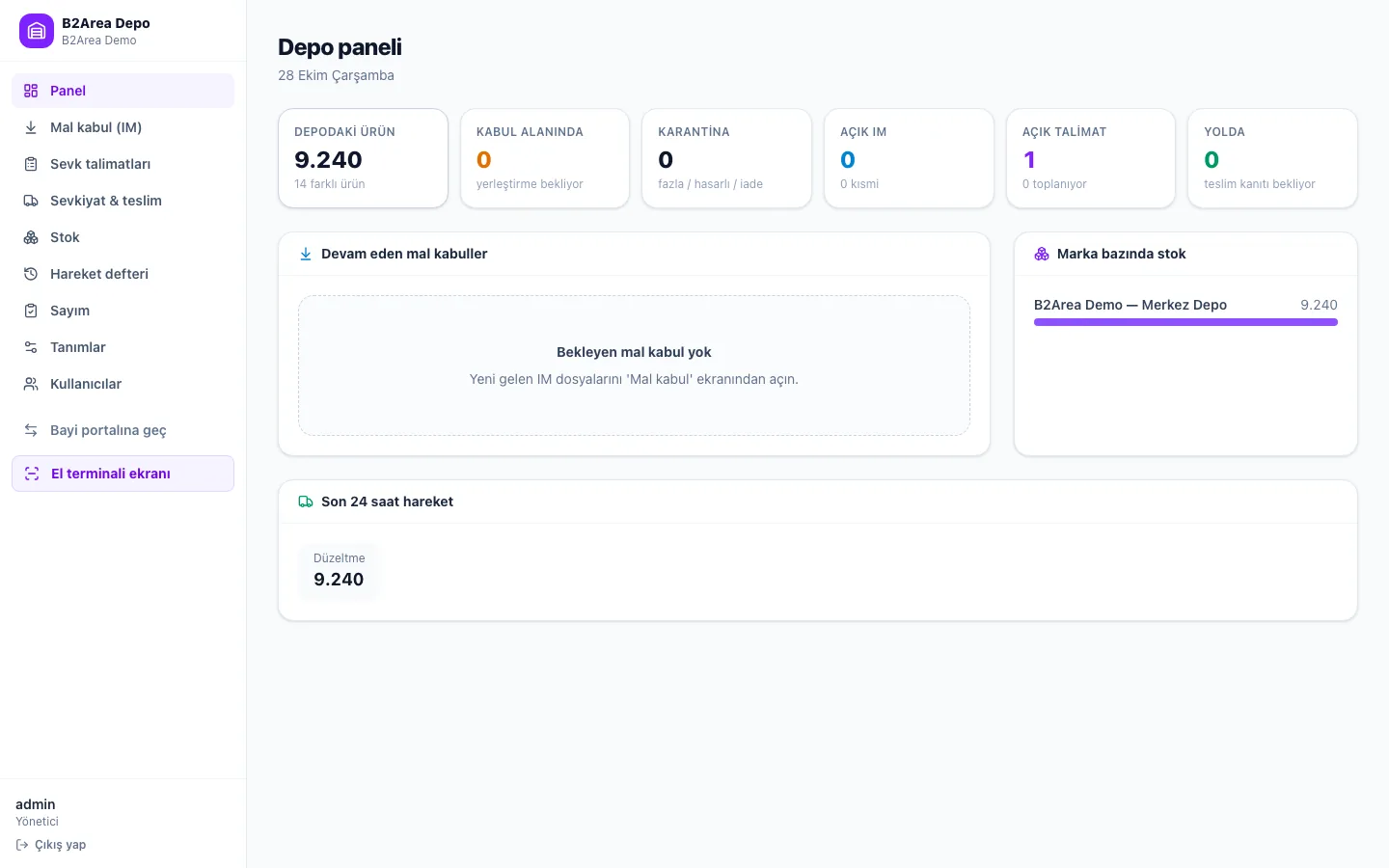The image size is (1389, 868).
Task: Click the Sevk talimatları clipboard icon
Action: pyautogui.click(x=31, y=164)
